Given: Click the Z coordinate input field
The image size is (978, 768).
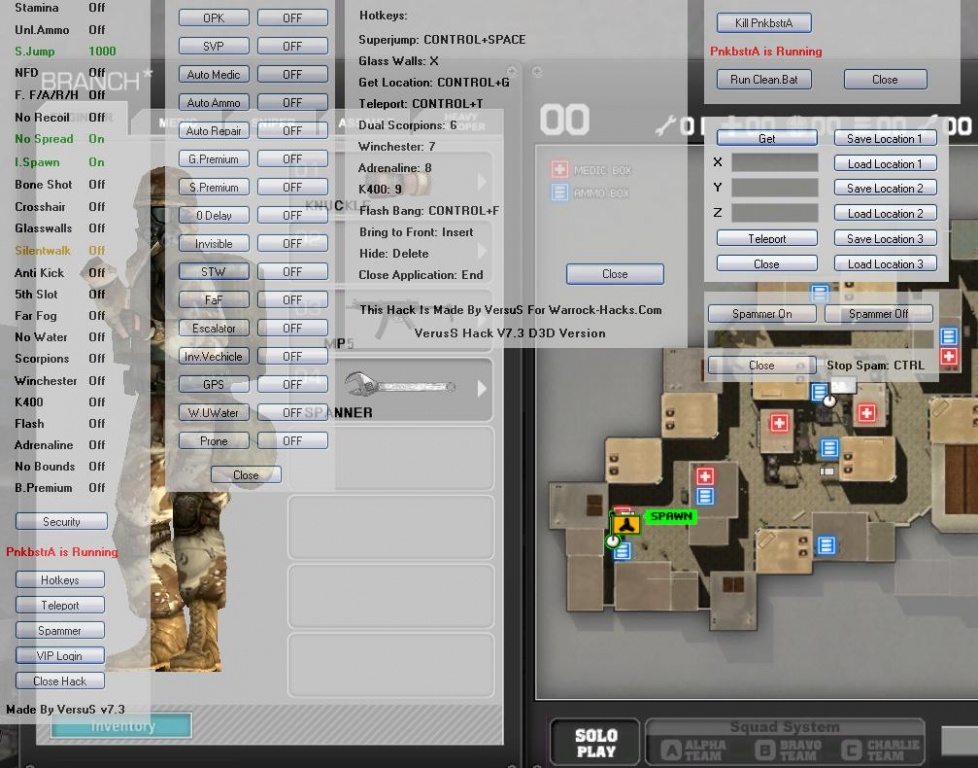Looking at the screenshot, I should pyautogui.click(x=775, y=213).
